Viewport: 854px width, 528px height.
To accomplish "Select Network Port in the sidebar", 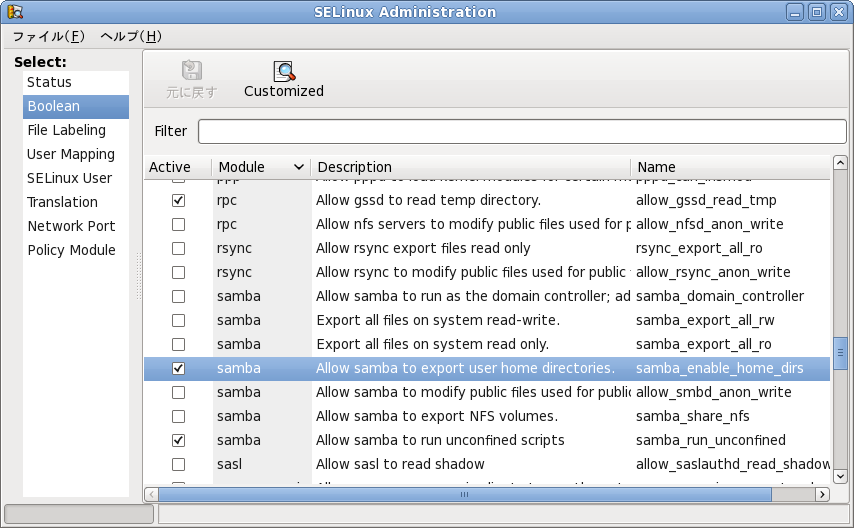I will (x=71, y=226).
